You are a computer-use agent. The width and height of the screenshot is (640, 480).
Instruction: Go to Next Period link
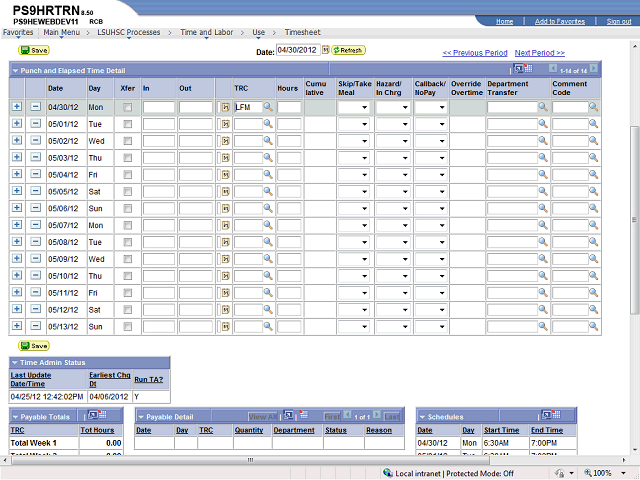(x=539, y=53)
